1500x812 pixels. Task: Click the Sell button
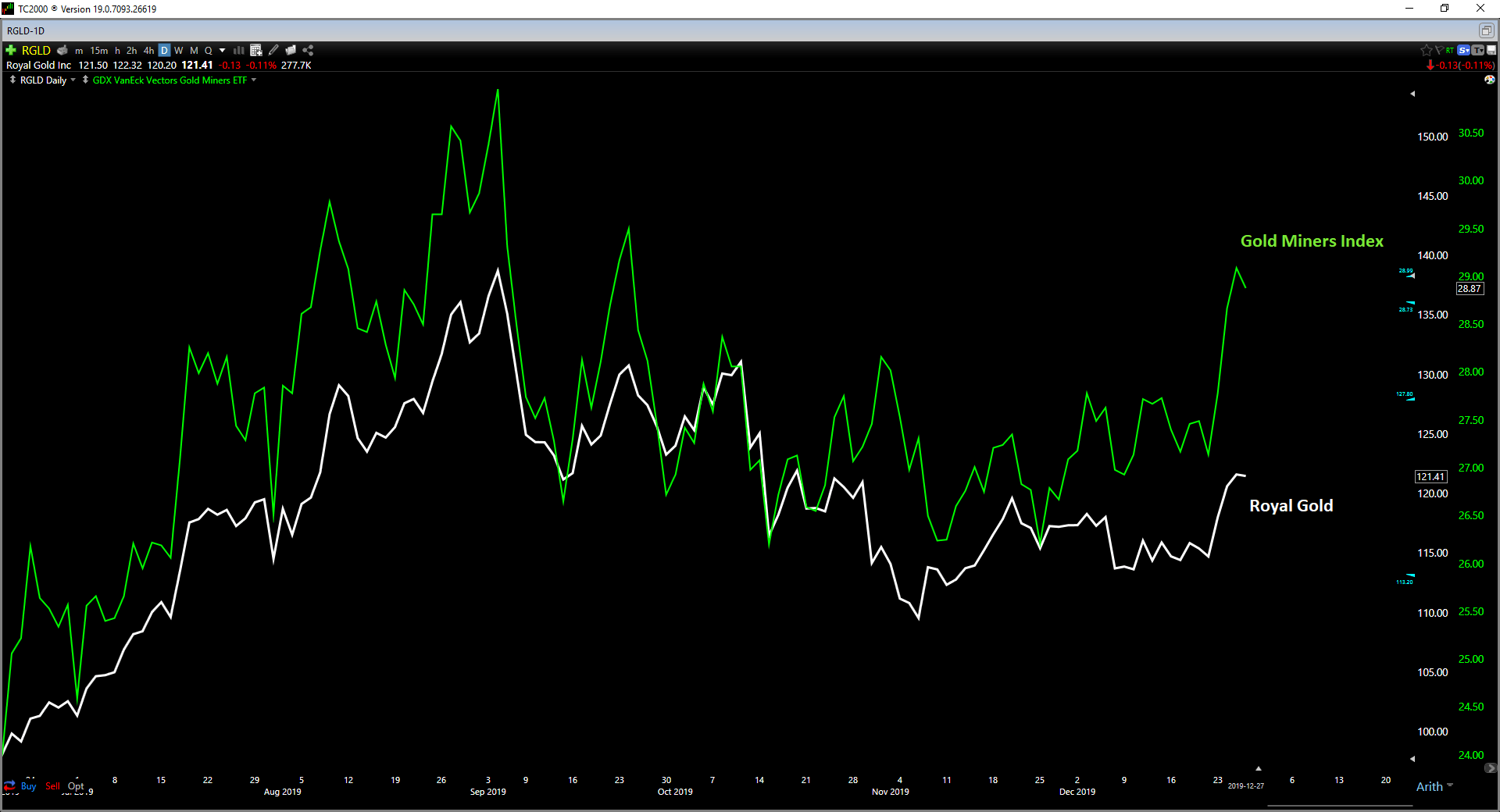pos(52,786)
